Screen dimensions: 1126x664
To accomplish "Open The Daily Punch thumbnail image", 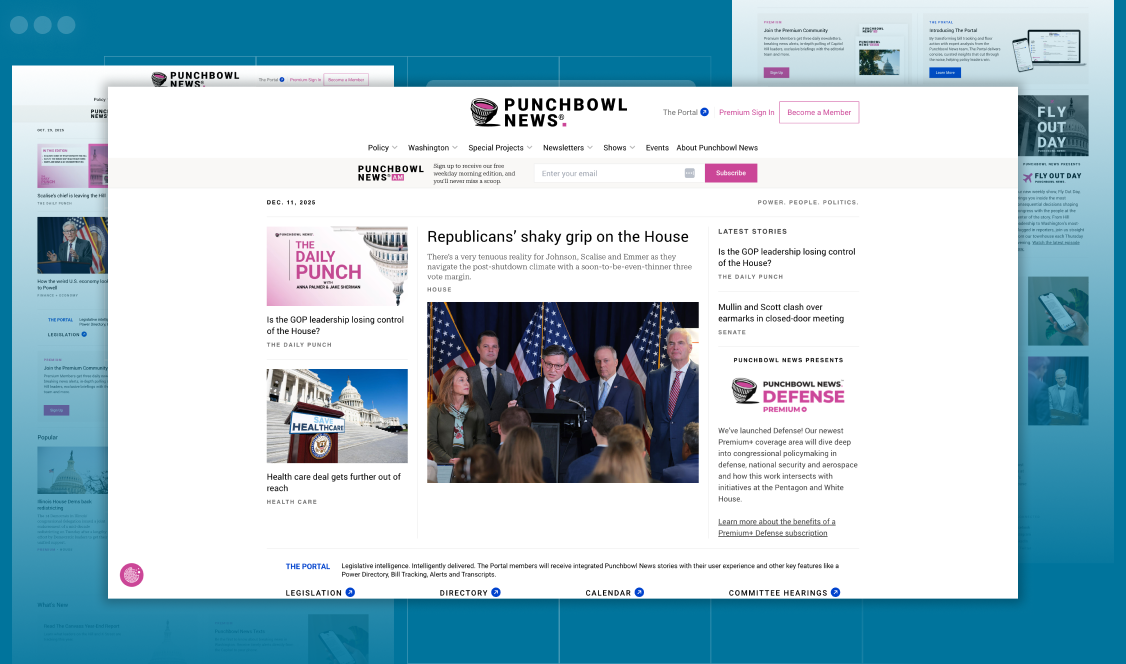I will (x=337, y=266).
